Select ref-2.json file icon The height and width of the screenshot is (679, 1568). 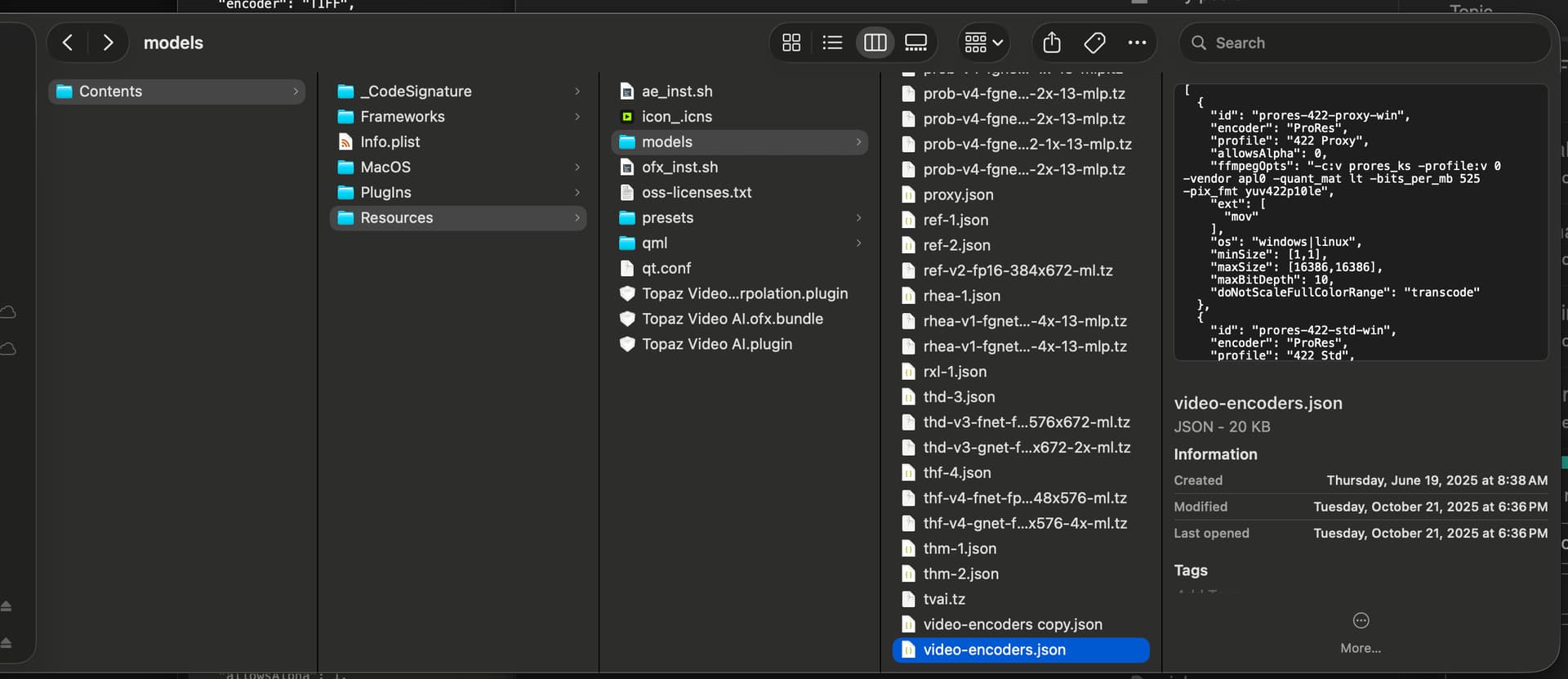(908, 246)
